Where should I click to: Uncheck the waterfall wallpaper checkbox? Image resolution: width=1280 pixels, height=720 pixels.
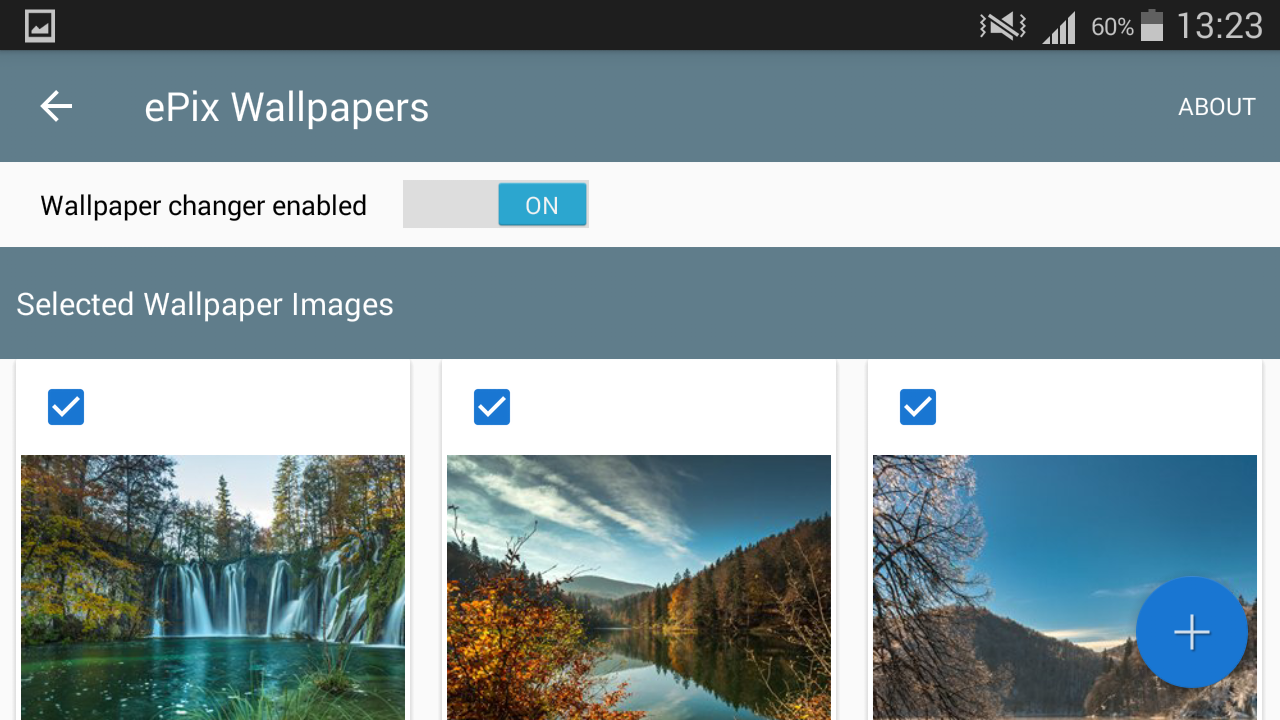66,407
